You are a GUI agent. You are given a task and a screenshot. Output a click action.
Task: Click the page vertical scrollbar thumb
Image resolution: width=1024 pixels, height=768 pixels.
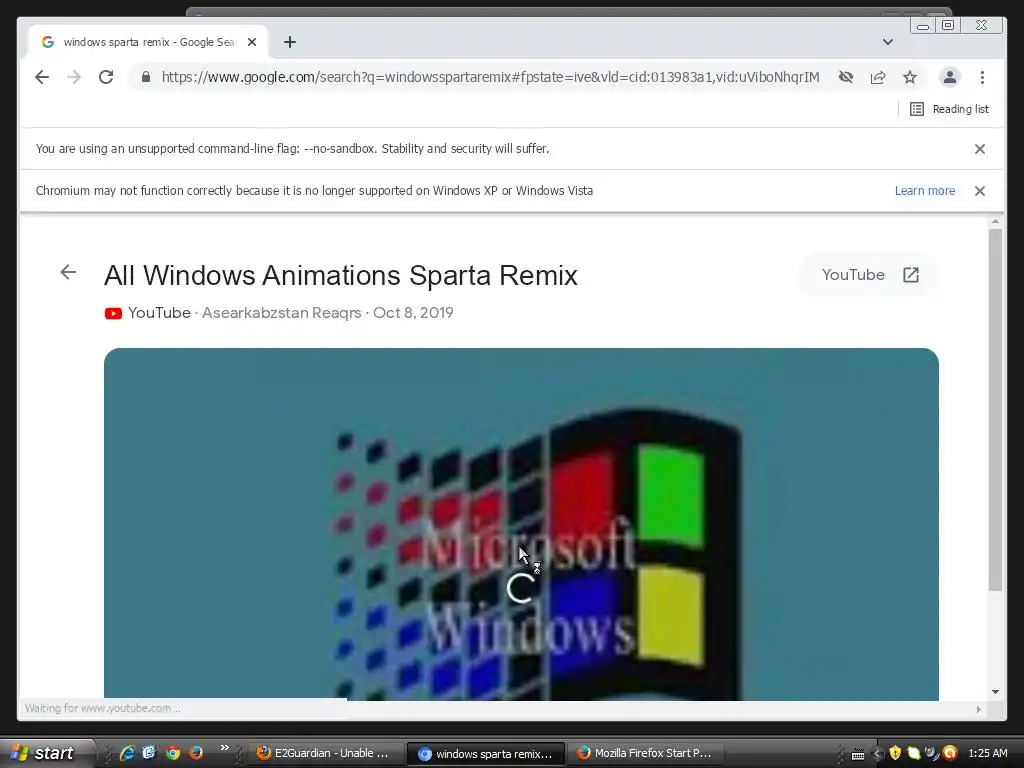point(995,409)
